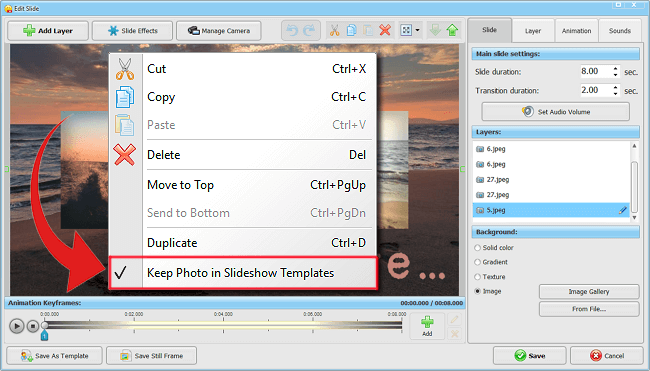650x371 pixels.
Task: Select the second 27.jpeg layer
Action: pyautogui.click(x=551, y=195)
